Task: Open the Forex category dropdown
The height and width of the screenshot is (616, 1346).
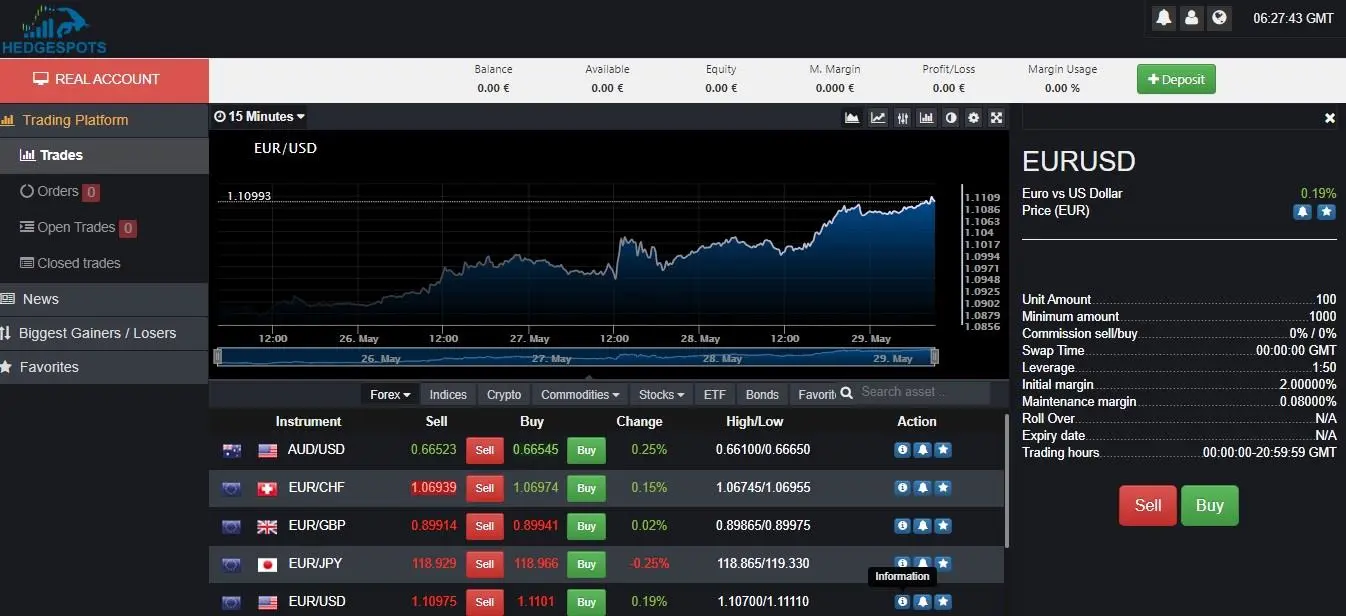Action: click(390, 395)
